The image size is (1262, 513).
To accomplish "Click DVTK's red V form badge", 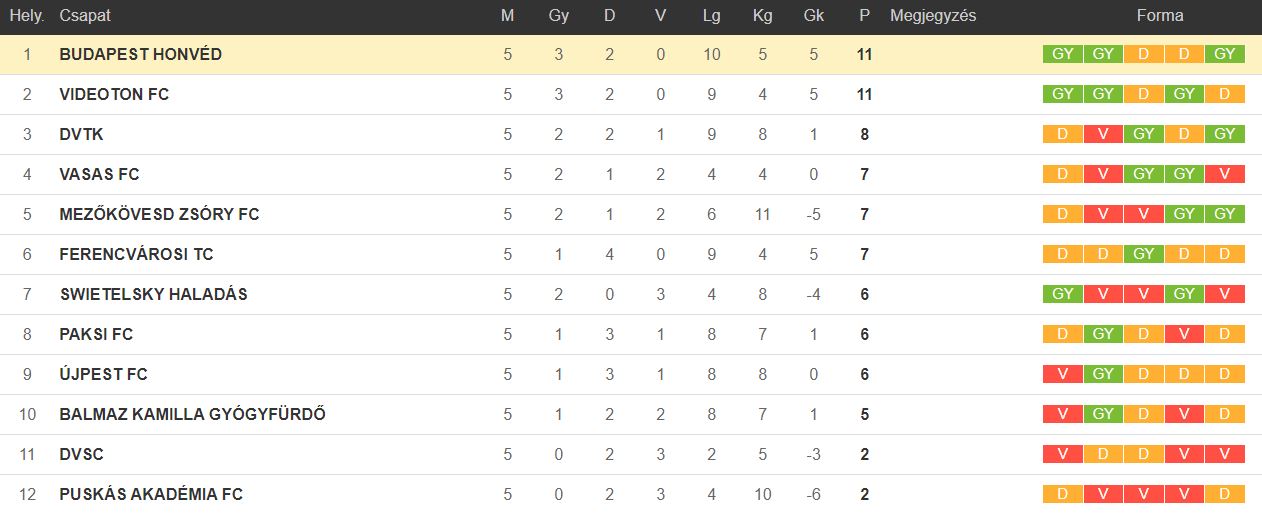I will click(1103, 134).
